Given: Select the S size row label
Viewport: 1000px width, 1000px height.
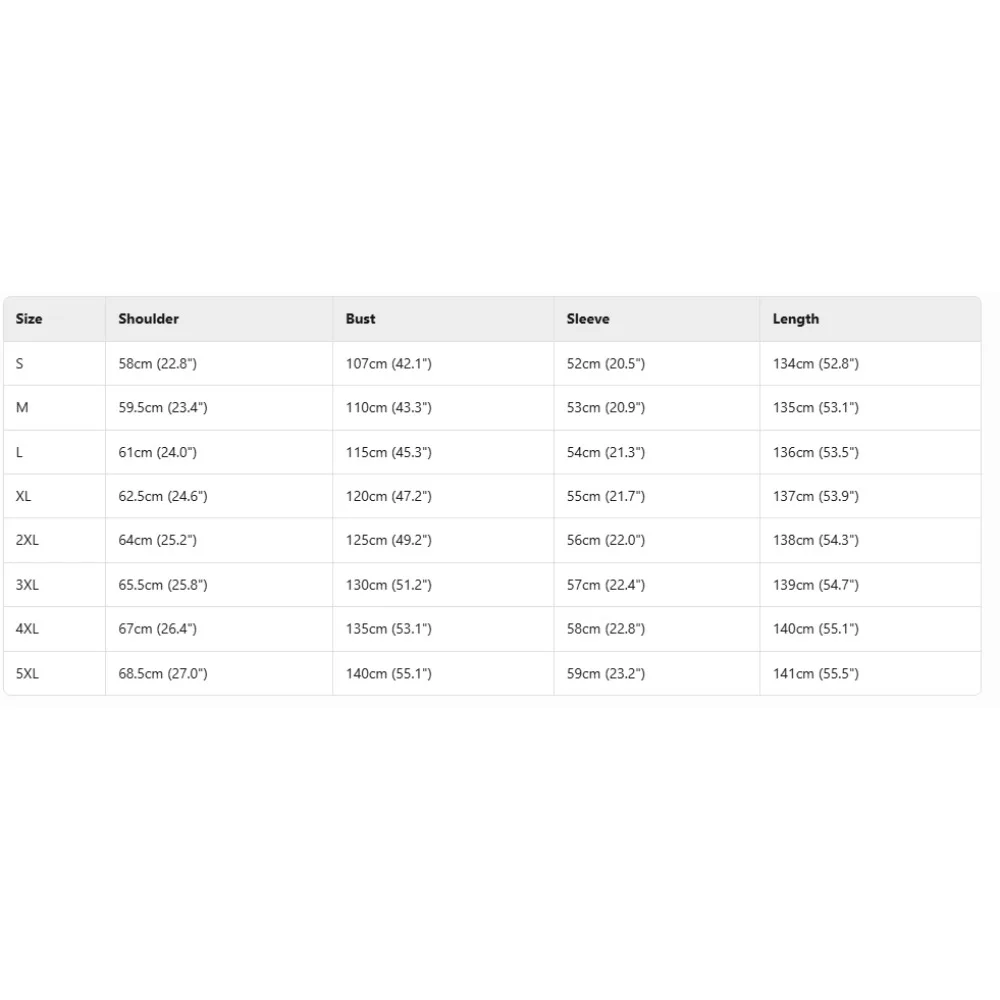Looking at the screenshot, I should [x=20, y=364].
